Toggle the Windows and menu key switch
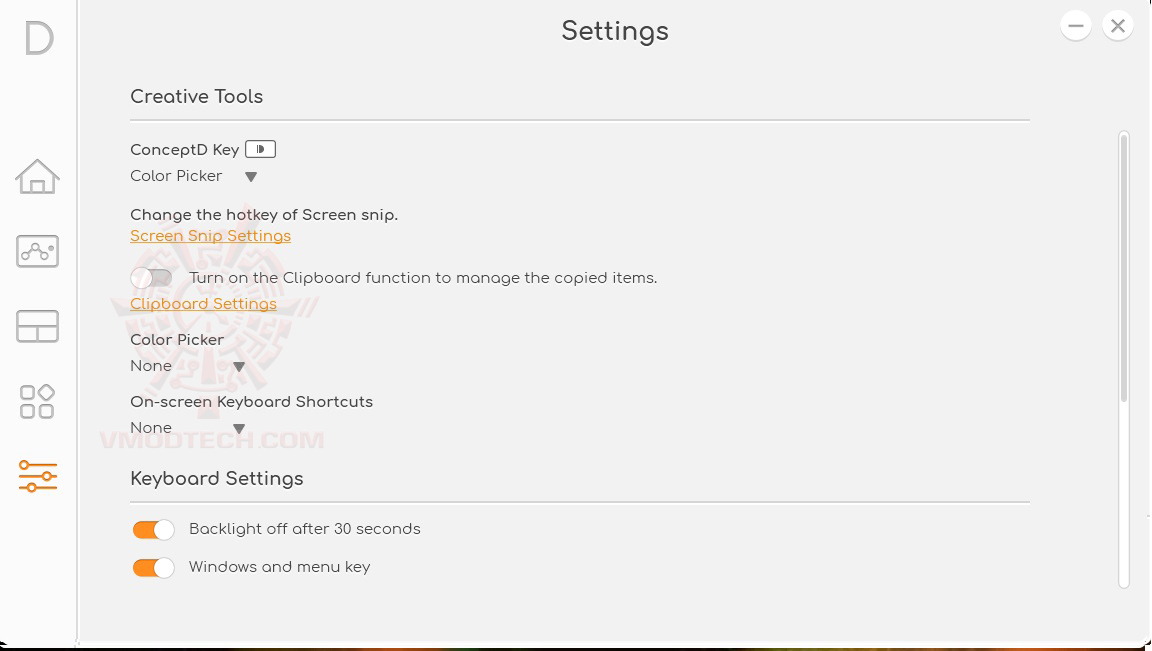 pyautogui.click(x=153, y=568)
